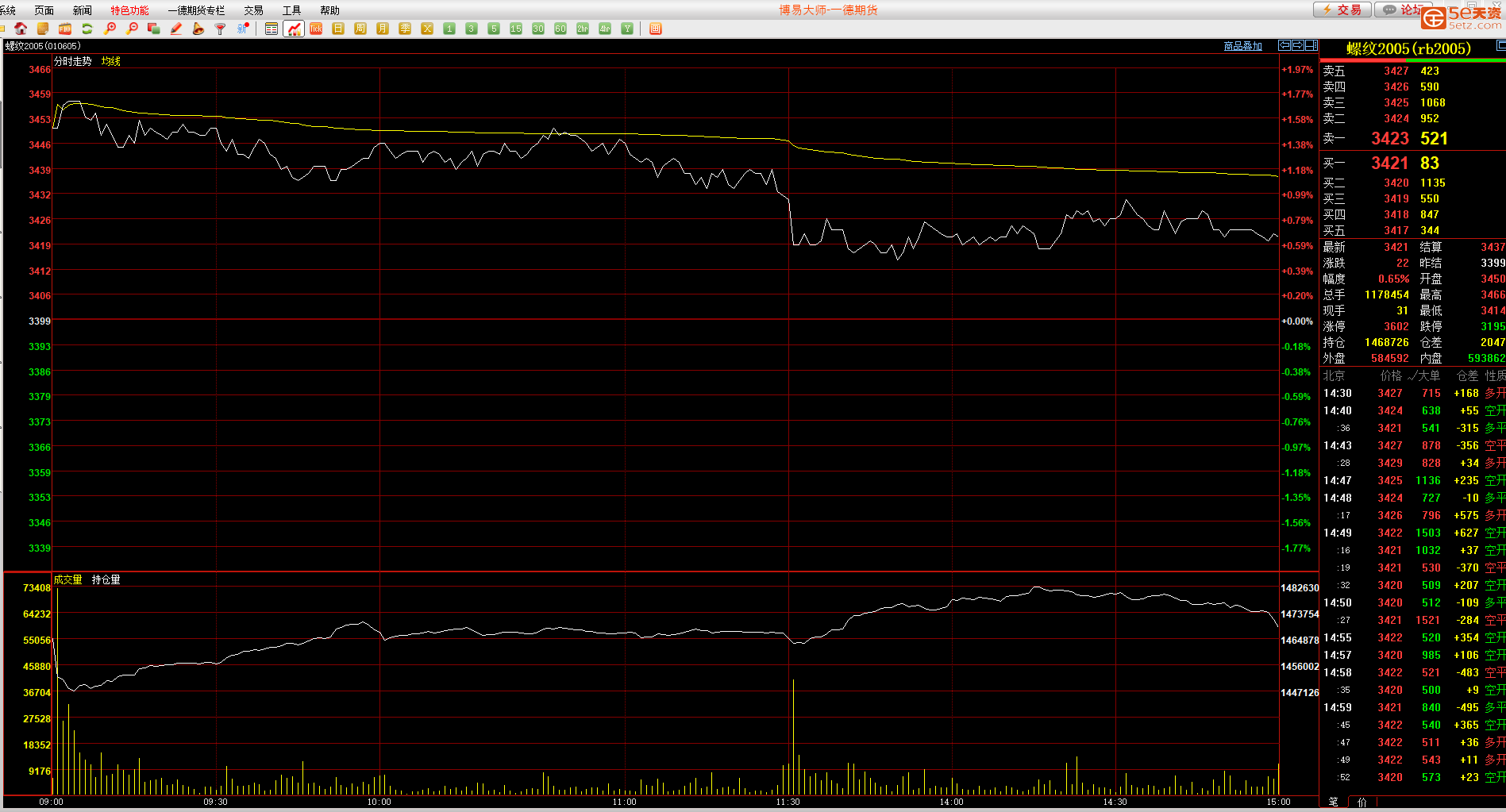Viewport: 1506px width, 812px height.
Task: Click the funnel filter icon
Action: (221, 29)
